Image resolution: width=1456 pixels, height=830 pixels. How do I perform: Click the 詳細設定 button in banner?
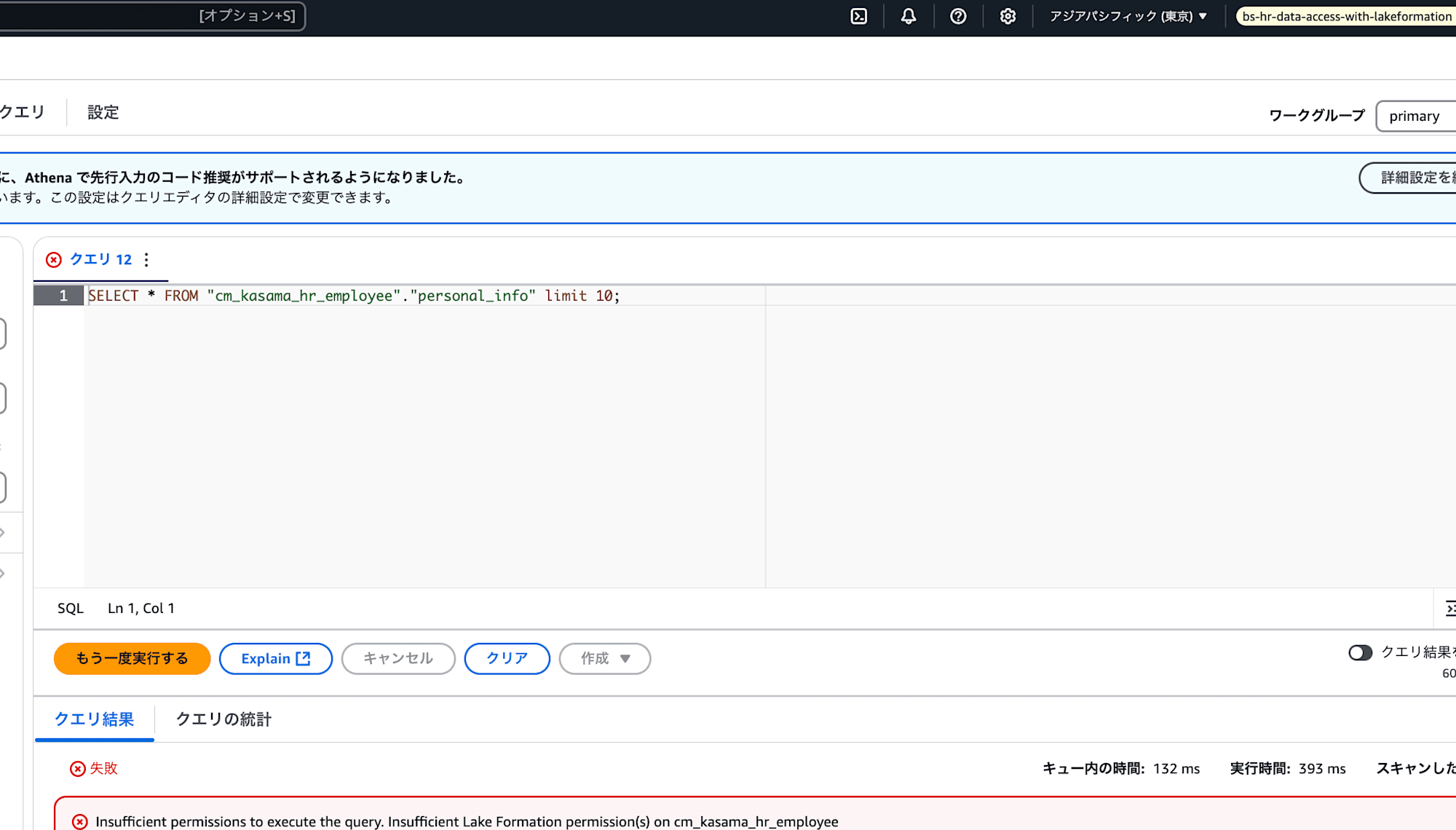point(1408,178)
